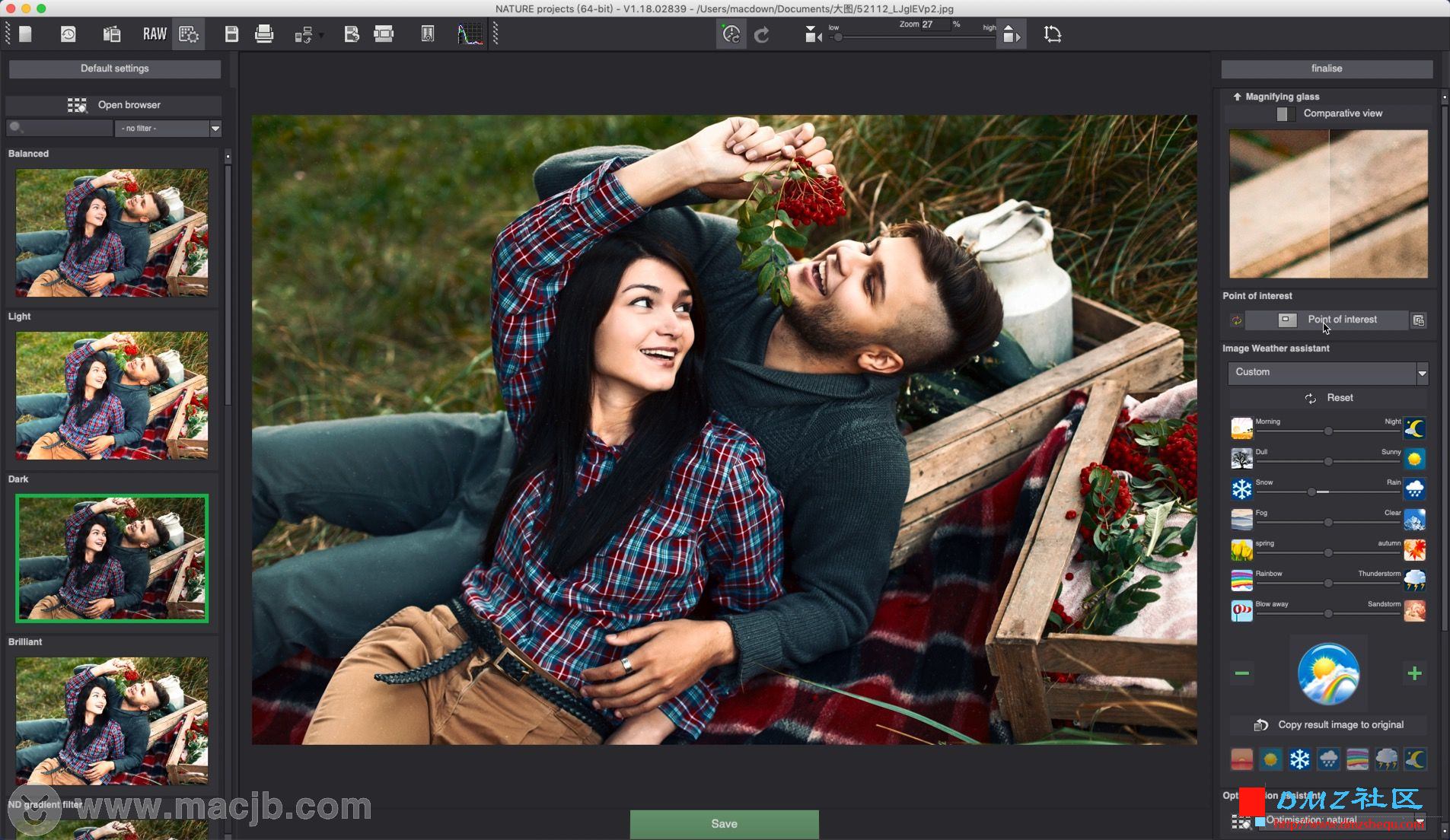Image resolution: width=1450 pixels, height=840 pixels.
Task: Click the Default settings button
Action: pyautogui.click(x=115, y=68)
